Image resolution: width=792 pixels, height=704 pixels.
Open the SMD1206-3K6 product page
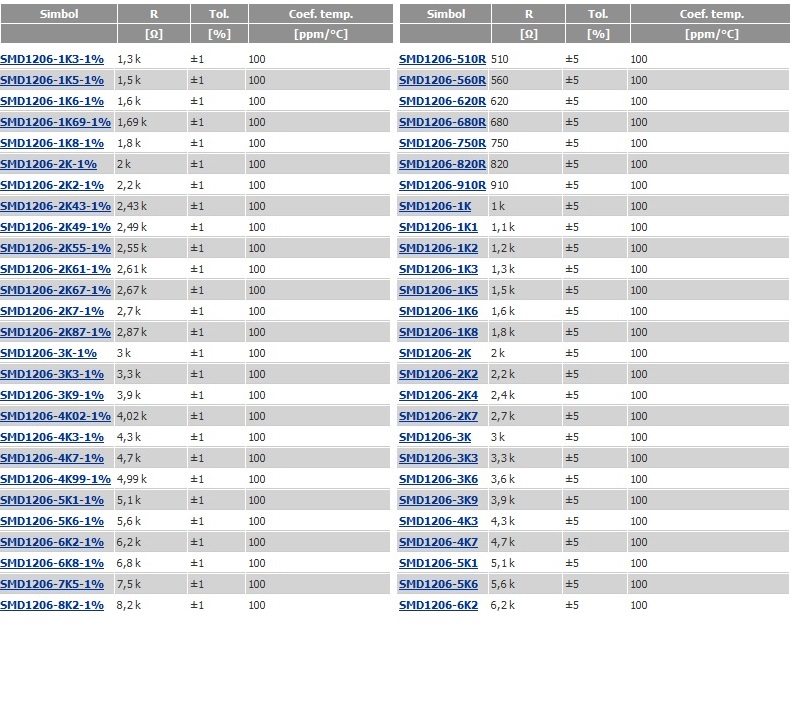438,479
